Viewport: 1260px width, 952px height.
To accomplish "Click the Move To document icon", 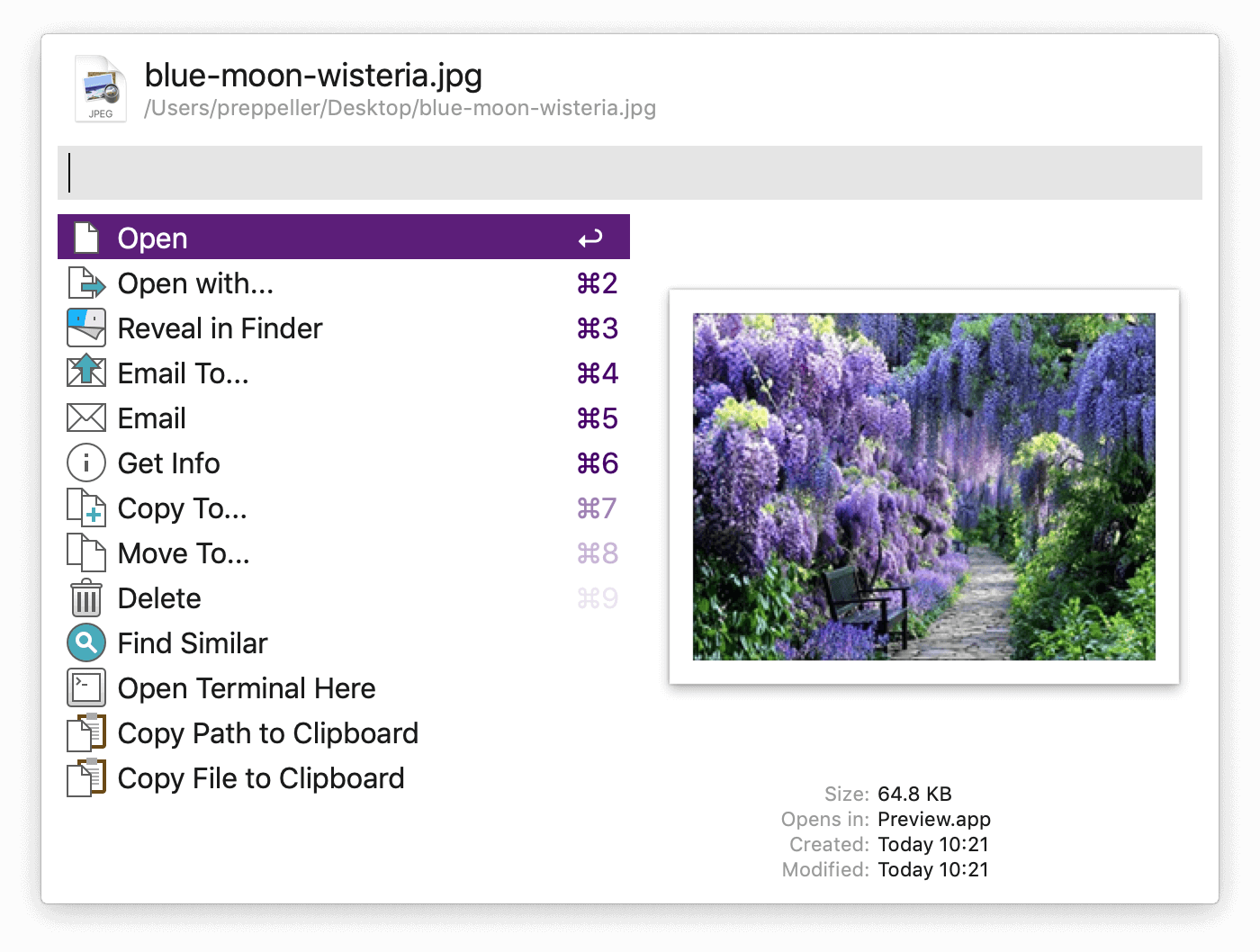I will point(85,552).
